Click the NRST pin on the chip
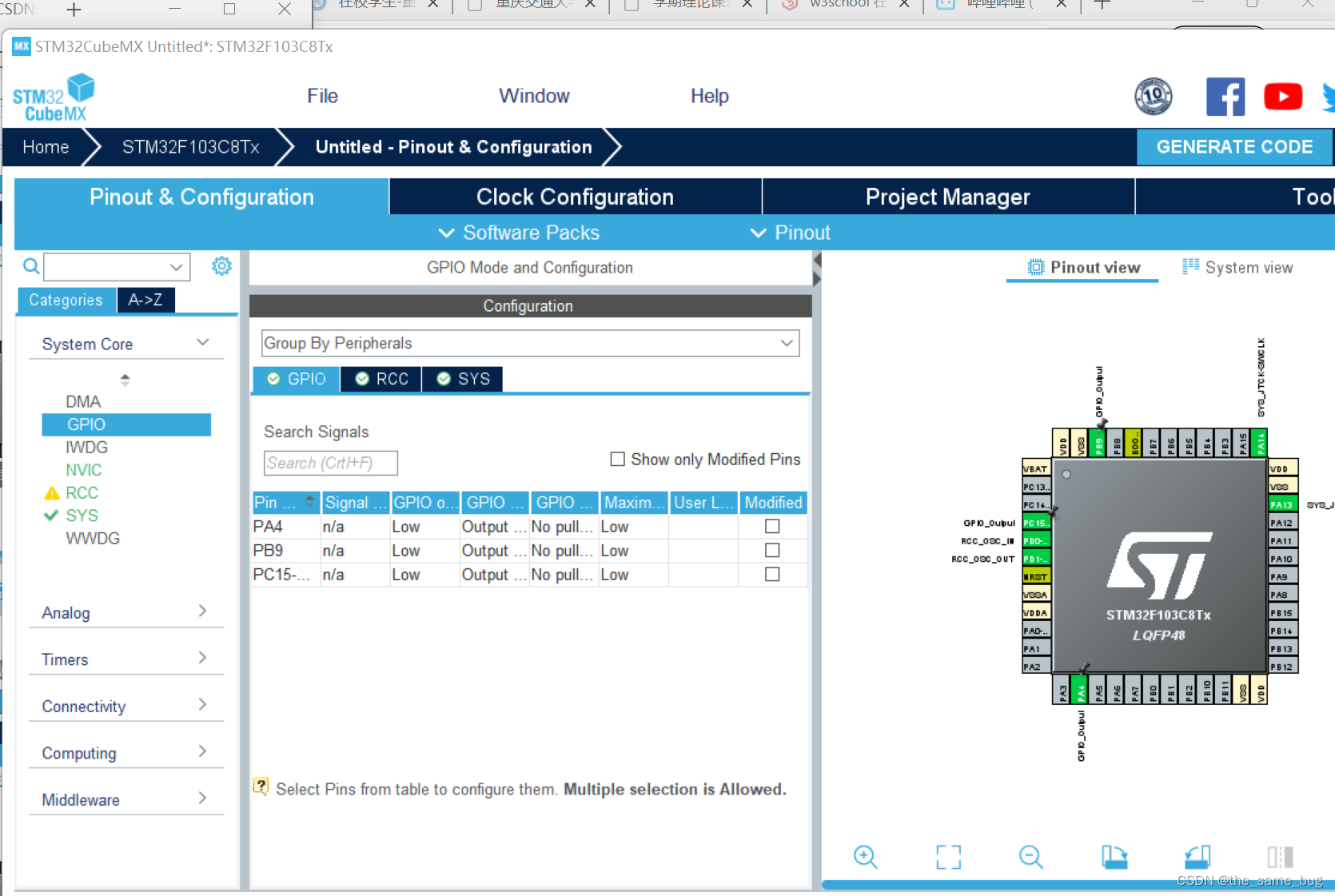 click(1037, 576)
